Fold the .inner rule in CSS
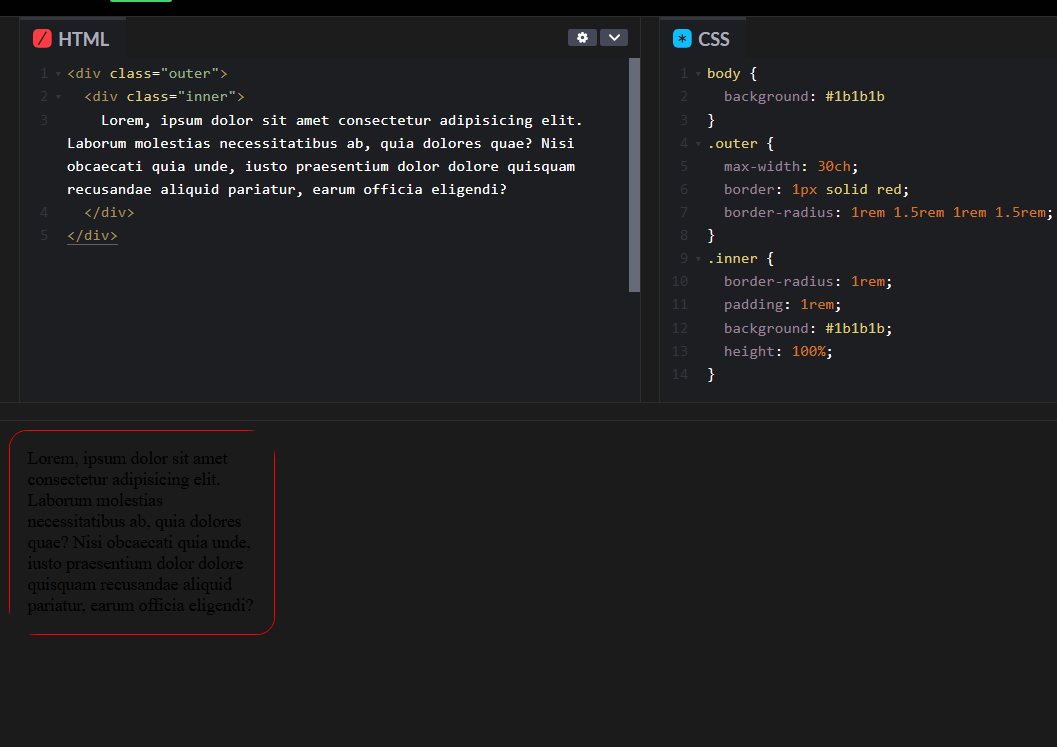This screenshot has width=1057, height=747. 698,259
